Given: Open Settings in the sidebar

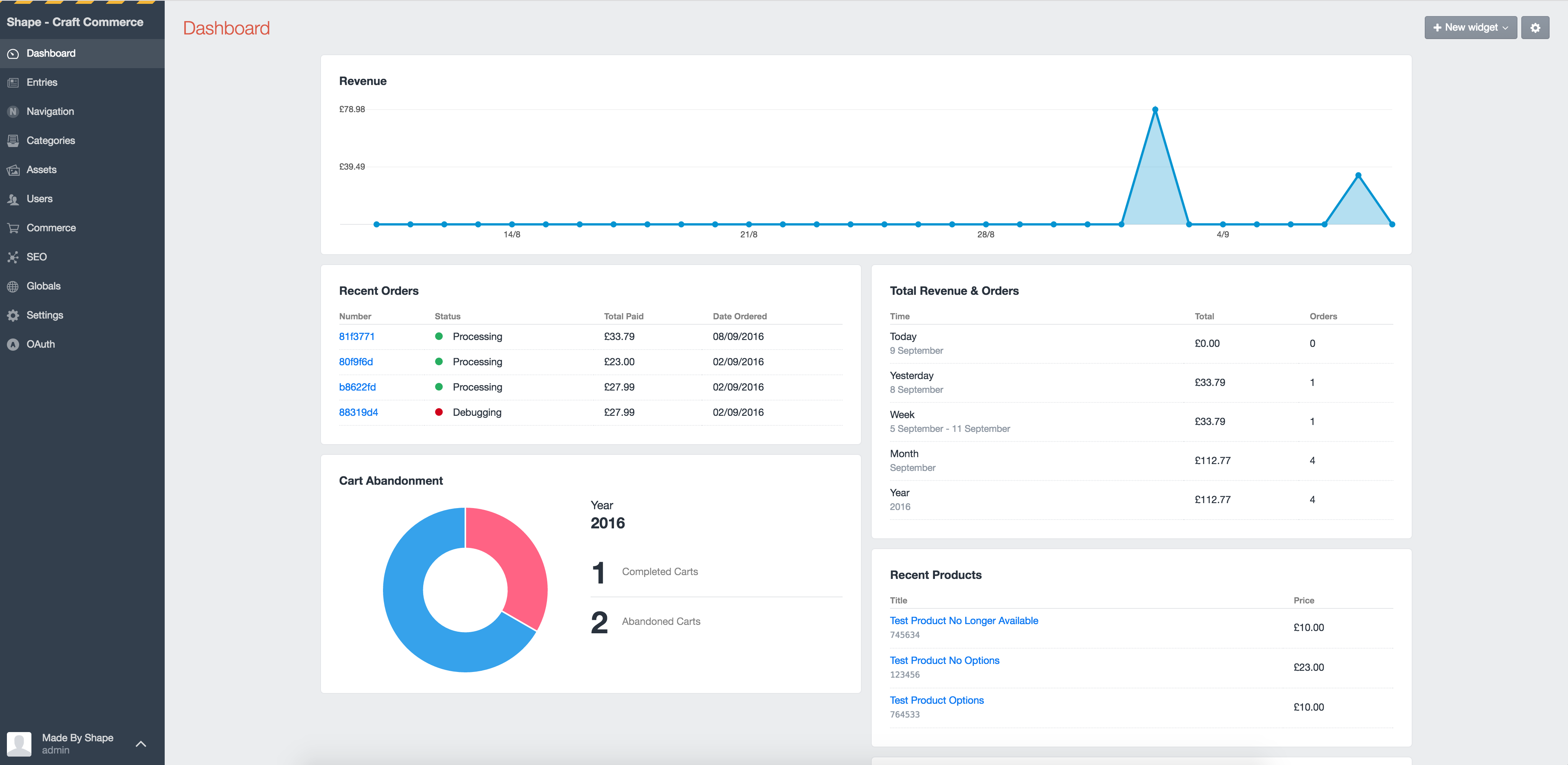Looking at the screenshot, I should point(44,315).
